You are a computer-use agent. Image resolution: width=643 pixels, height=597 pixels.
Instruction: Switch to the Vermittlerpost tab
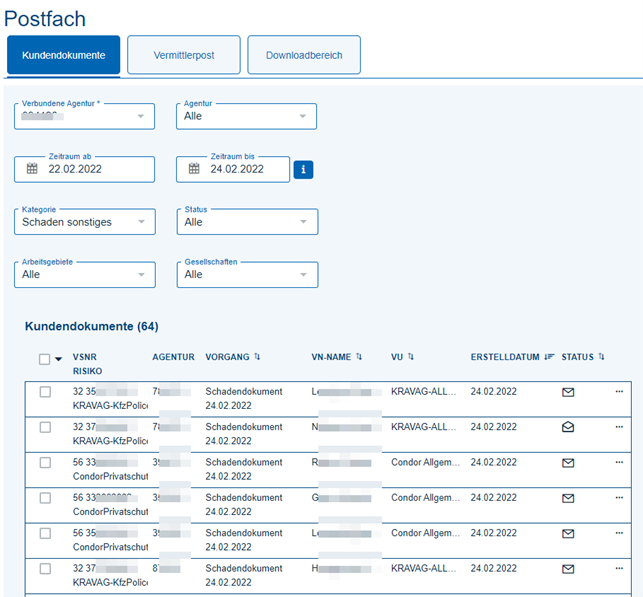pyautogui.click(x=184, y=55)
